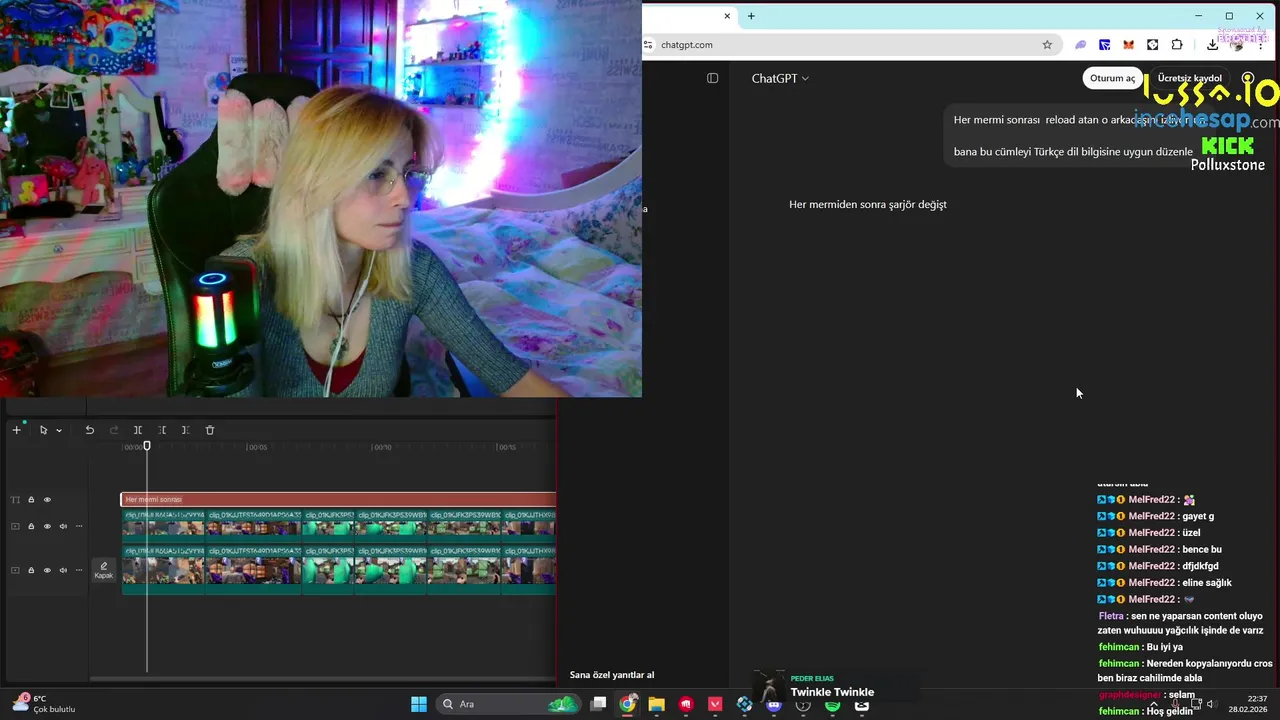1280x720 pixels.
Task: Close the current Chrome tab
Action: (727, 16)
